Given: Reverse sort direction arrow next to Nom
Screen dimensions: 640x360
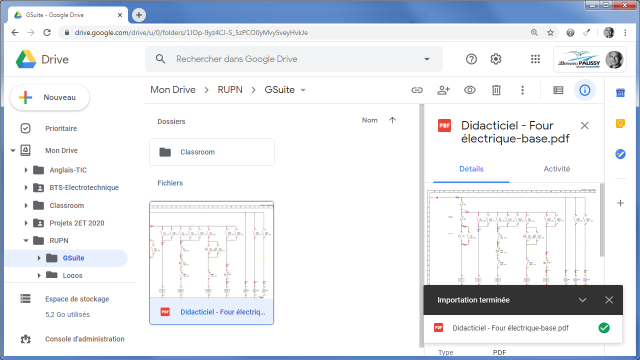Looking at the screenshot, I should [392, 120].
